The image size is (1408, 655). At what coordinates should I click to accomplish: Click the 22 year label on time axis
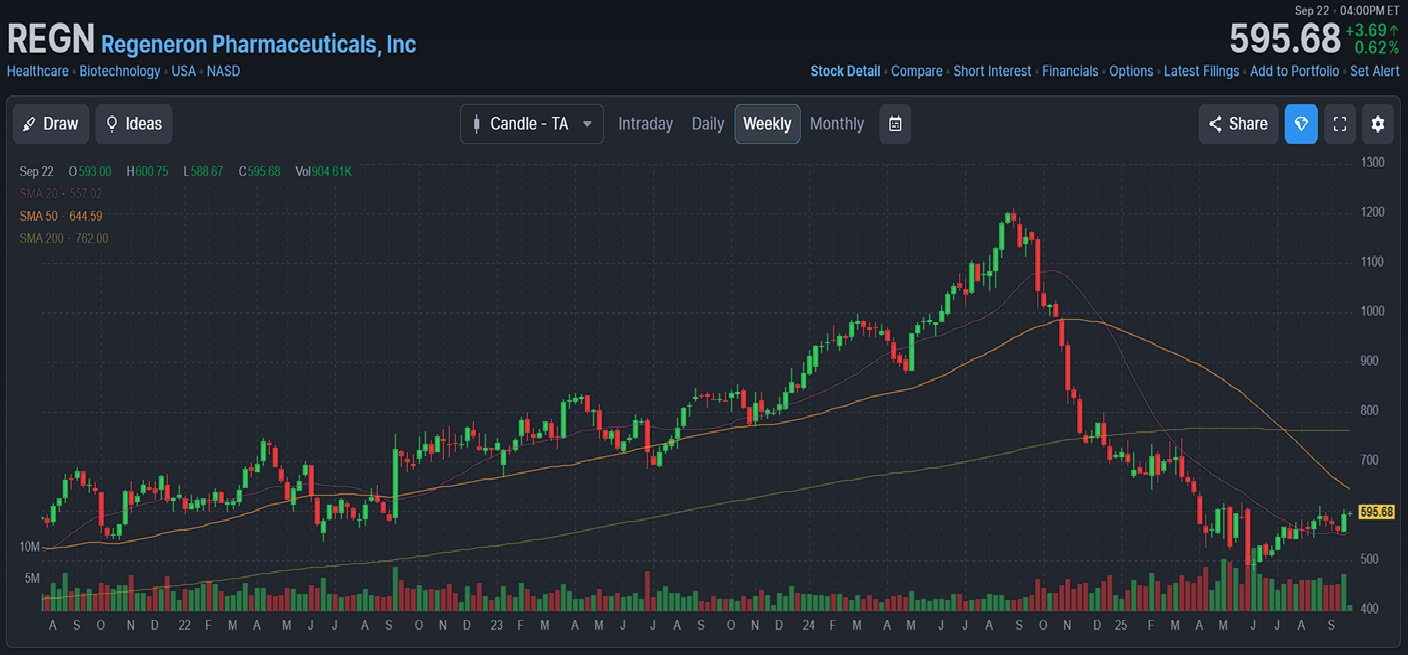(x=184, y=625)
